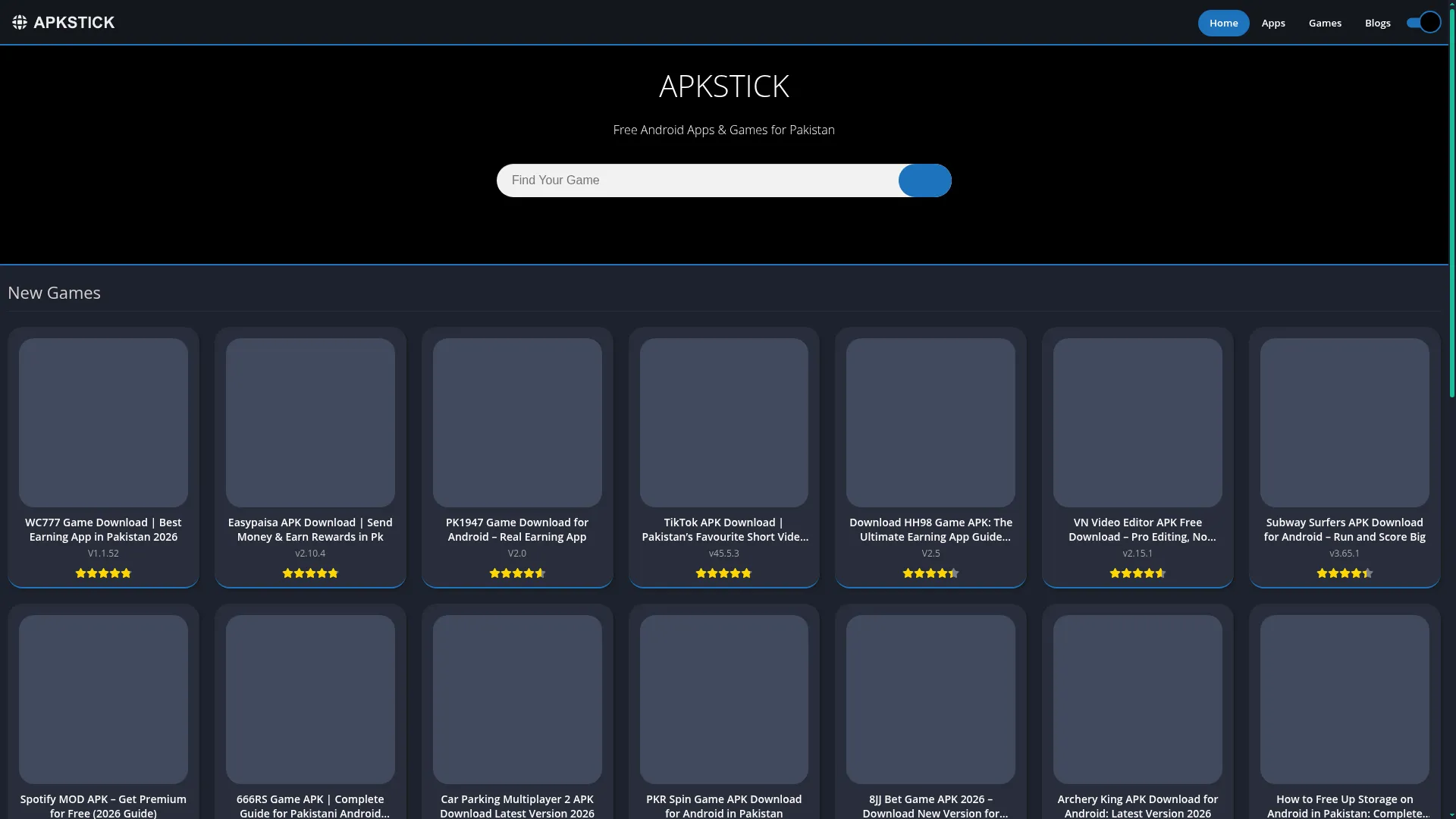Click version text v2.15.1
Screen dimensions: 1456x819
pos(1137,554)
